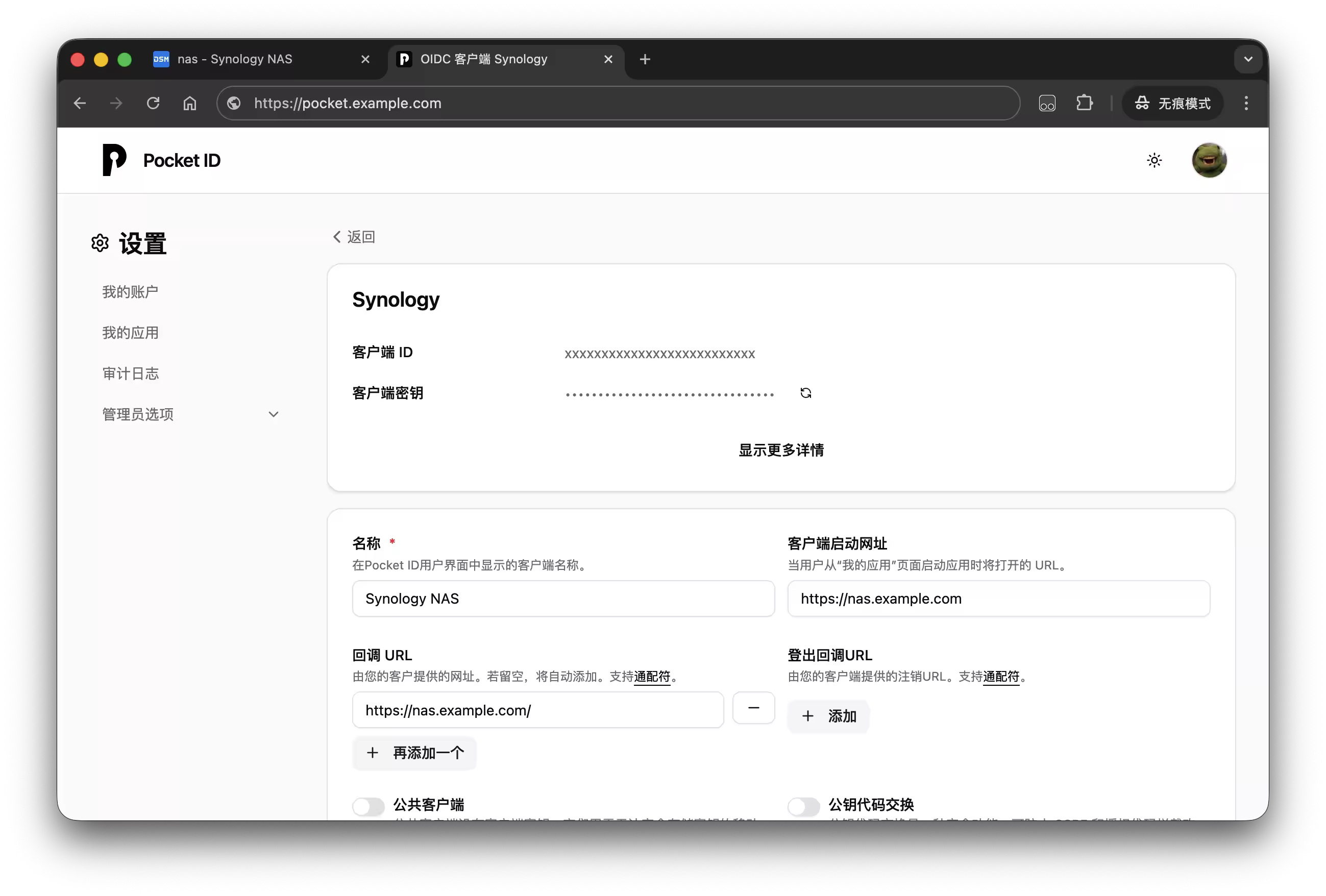
Task: Click the 客户端启动网址 input field
Action: 998,599
